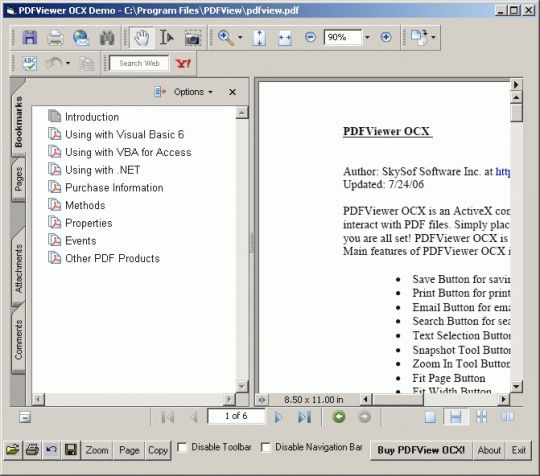Select the Text Selection tool
The height and width of the screenshot is (476, 540).
167,37
